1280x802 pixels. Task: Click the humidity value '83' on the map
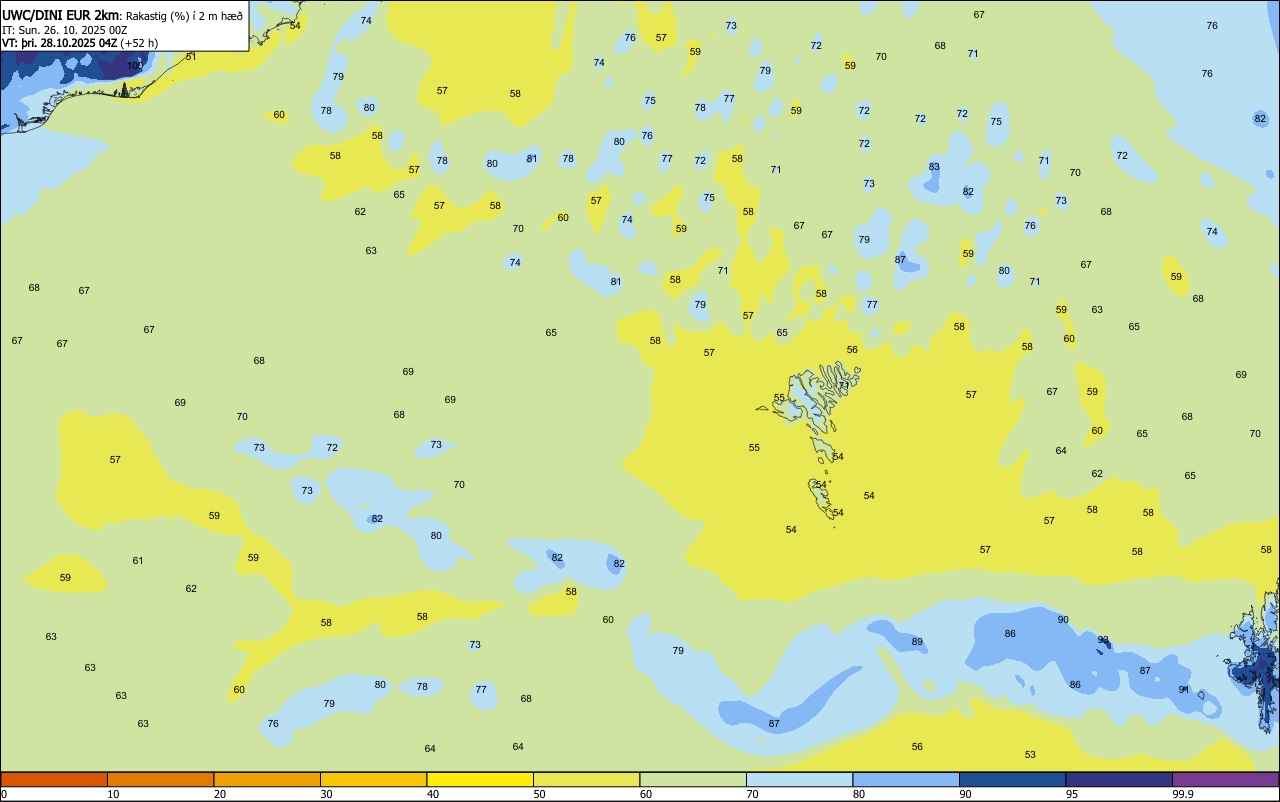point(934,167)
